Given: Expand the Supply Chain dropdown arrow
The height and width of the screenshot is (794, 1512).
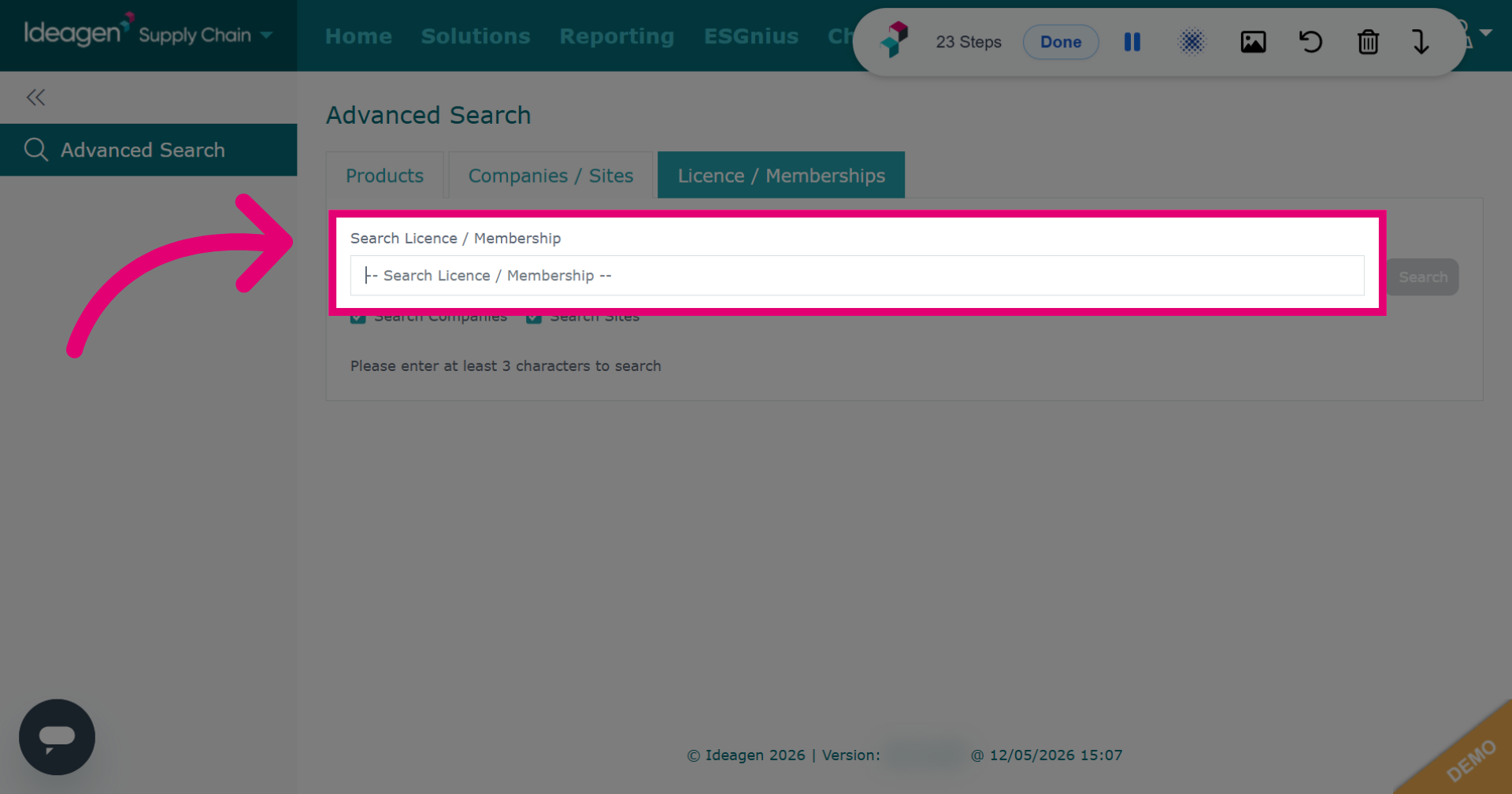Looking at the screenshot, I should 266,35.
